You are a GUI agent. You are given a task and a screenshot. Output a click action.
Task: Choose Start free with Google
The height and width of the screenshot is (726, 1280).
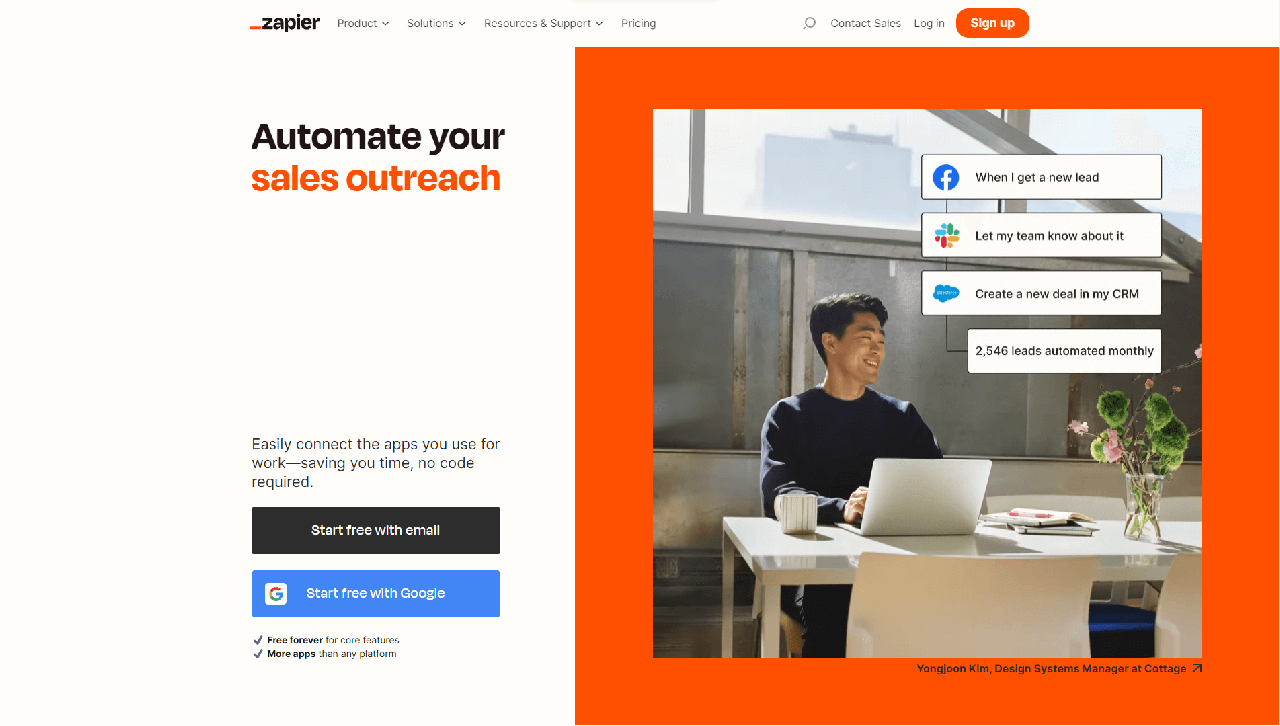[376, 594]
